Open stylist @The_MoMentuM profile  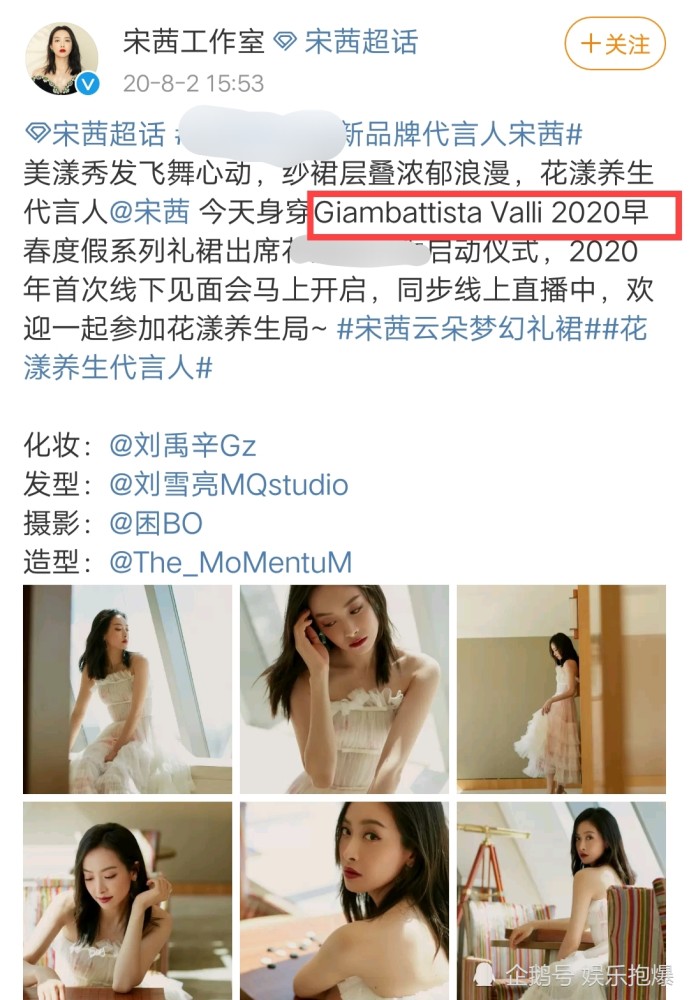click(230, 562)
